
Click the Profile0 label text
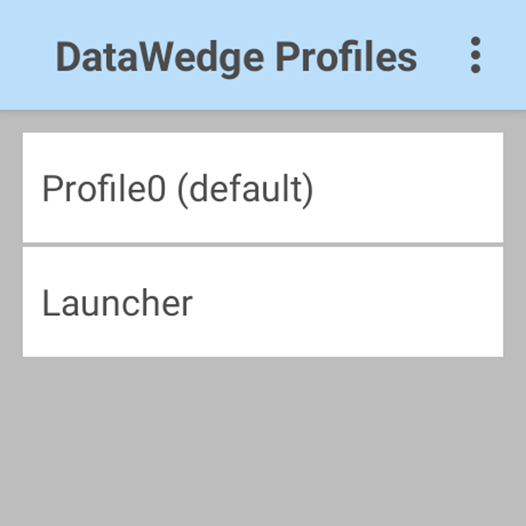[104, 189]
